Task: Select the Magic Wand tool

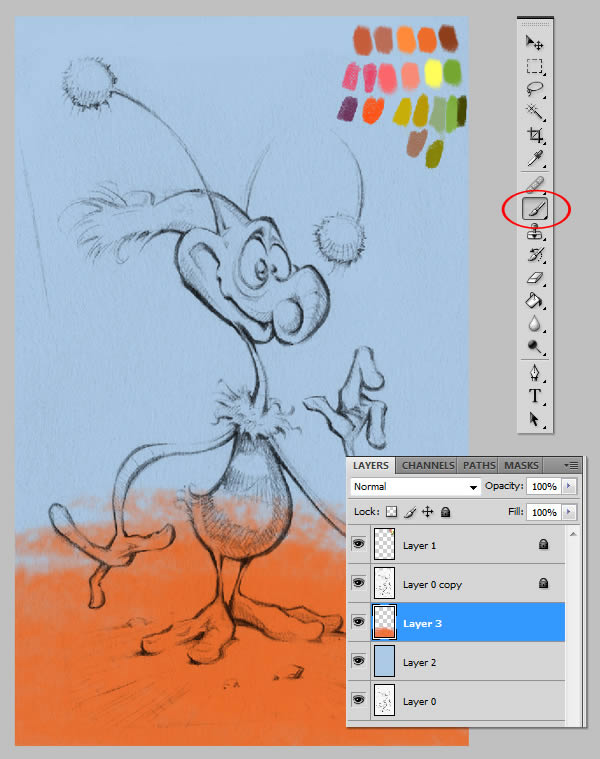Action: pyautogui.click(x=535, y=112)
